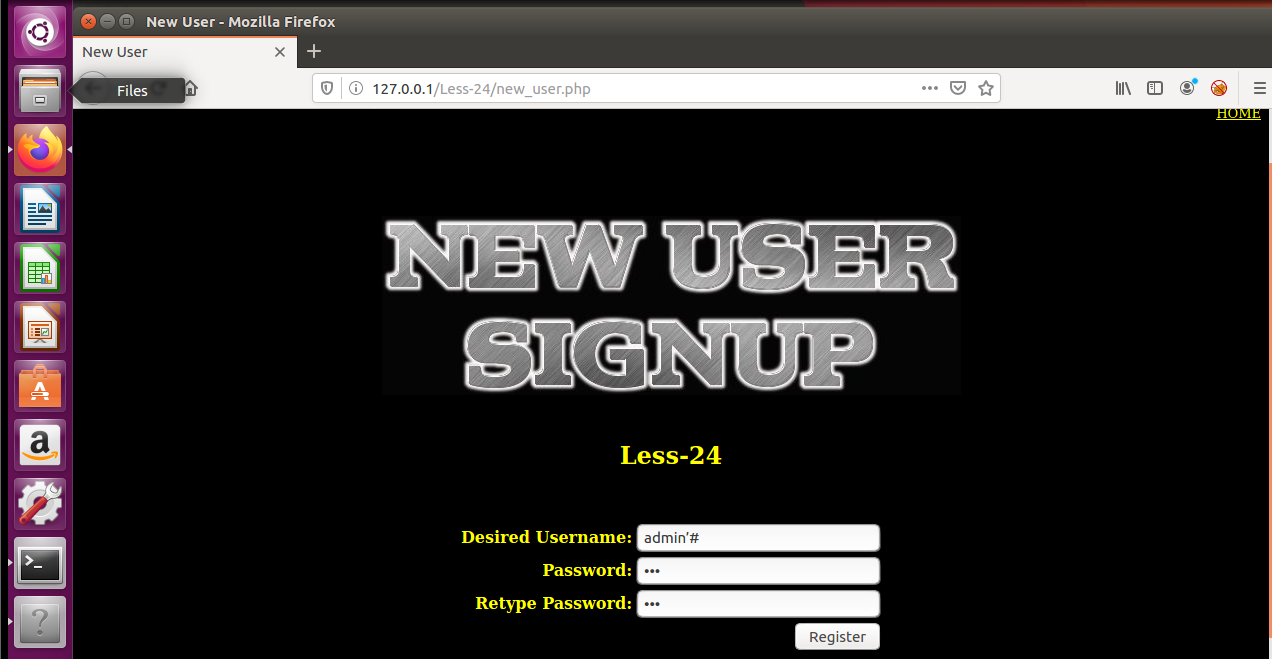Click the question mark dock icon
This screenshot has height=659, width=1272.
coord(40,622)
